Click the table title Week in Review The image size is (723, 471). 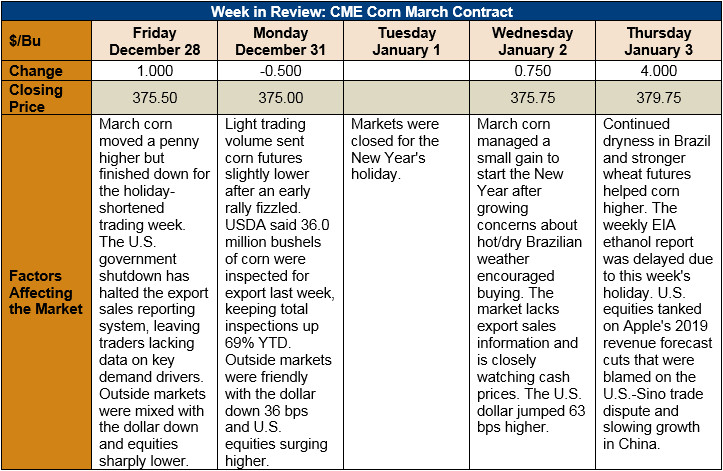[x=362, y=11]
